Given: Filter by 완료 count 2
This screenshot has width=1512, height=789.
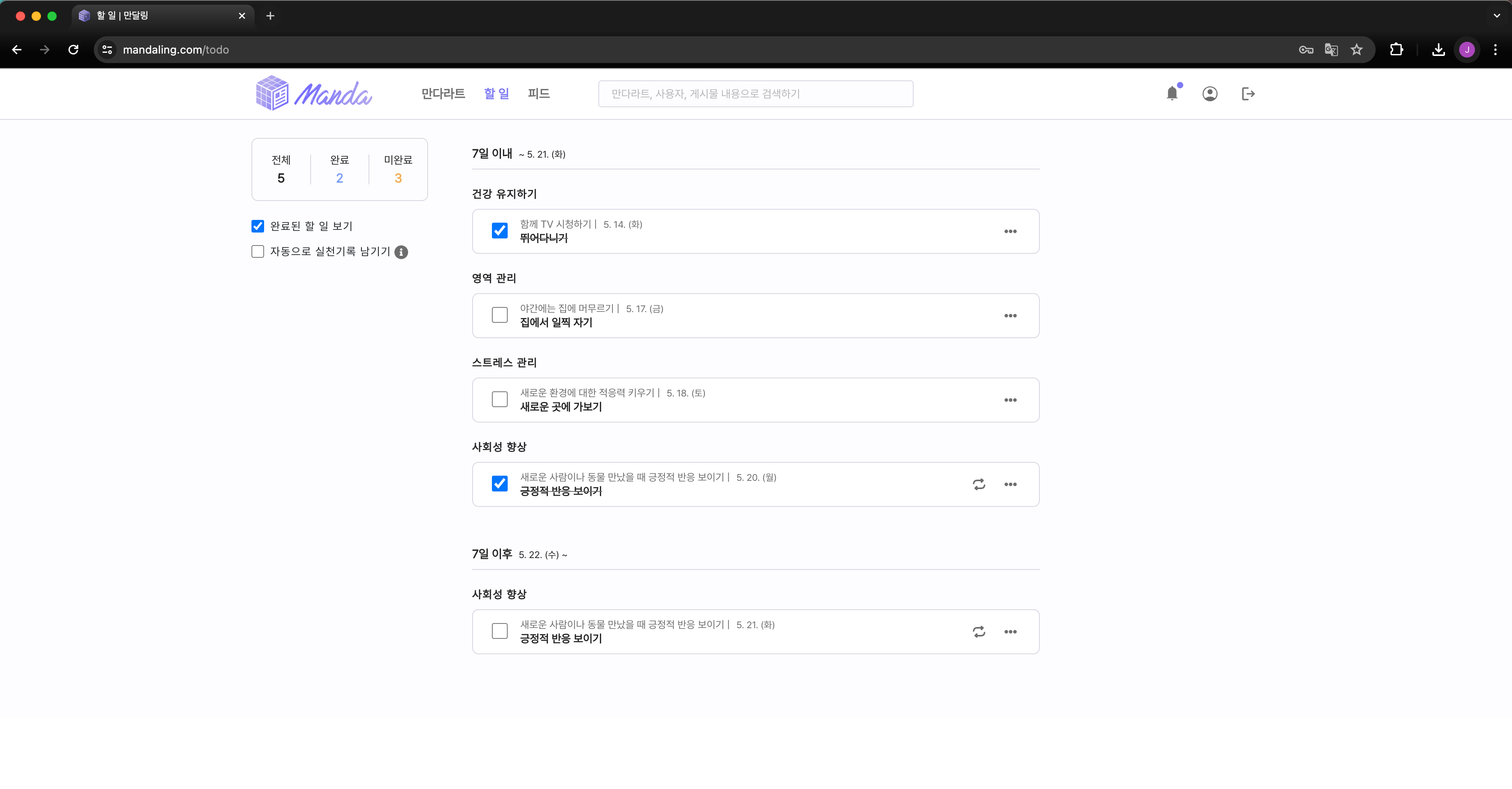Looking at the screenshot, I should pos(339,169).
